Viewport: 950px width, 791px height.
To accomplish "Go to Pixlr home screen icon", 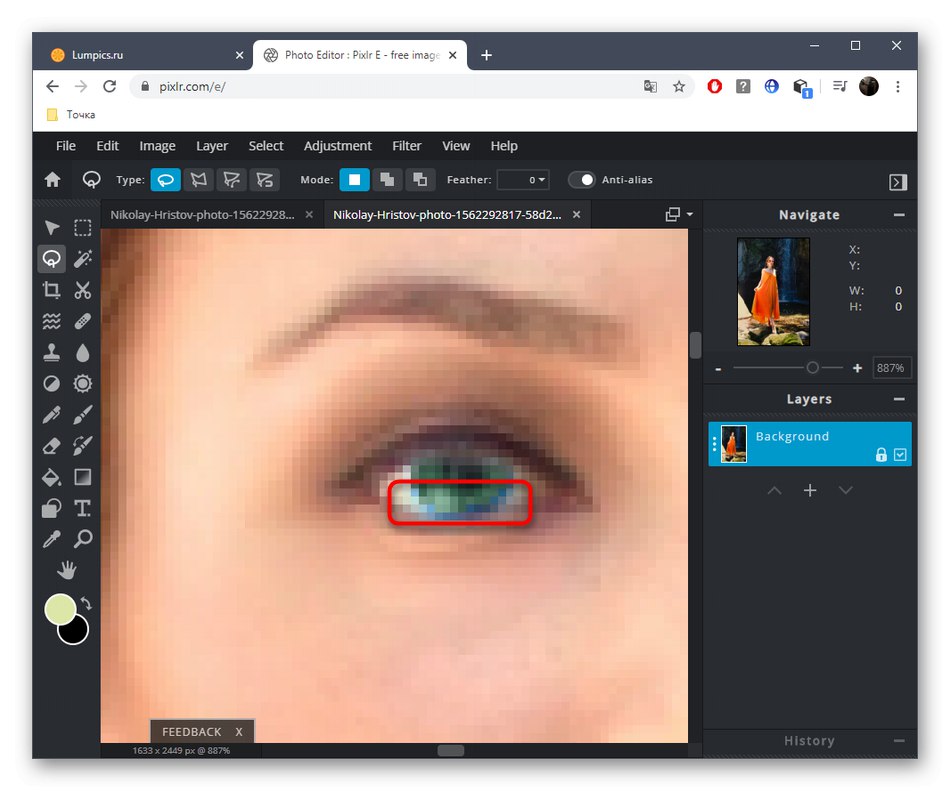I will pos(53,180).
